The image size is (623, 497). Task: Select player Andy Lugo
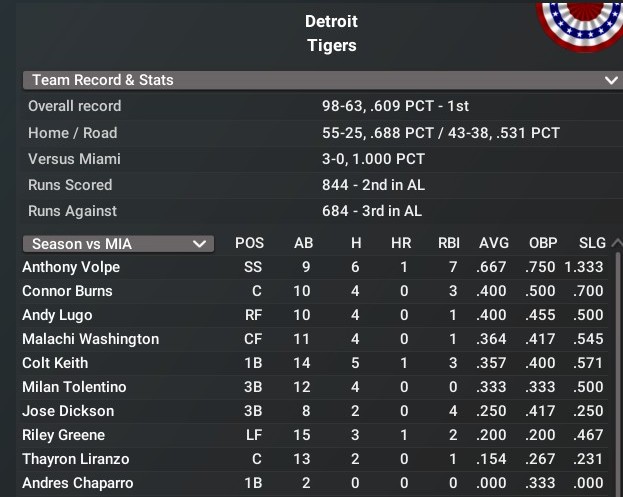click(57, 315)
